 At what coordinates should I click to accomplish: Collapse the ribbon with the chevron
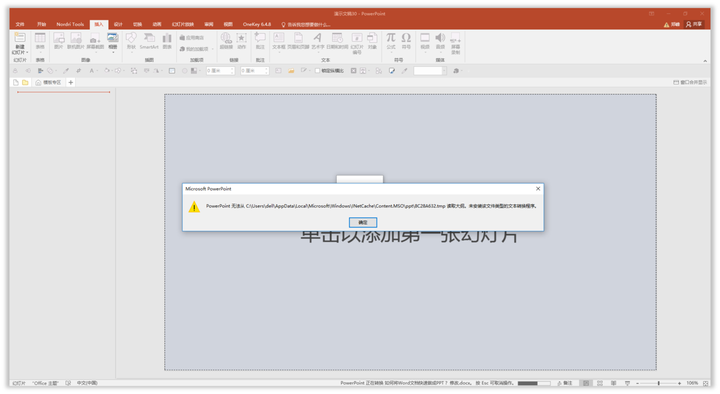click(705, 61)
